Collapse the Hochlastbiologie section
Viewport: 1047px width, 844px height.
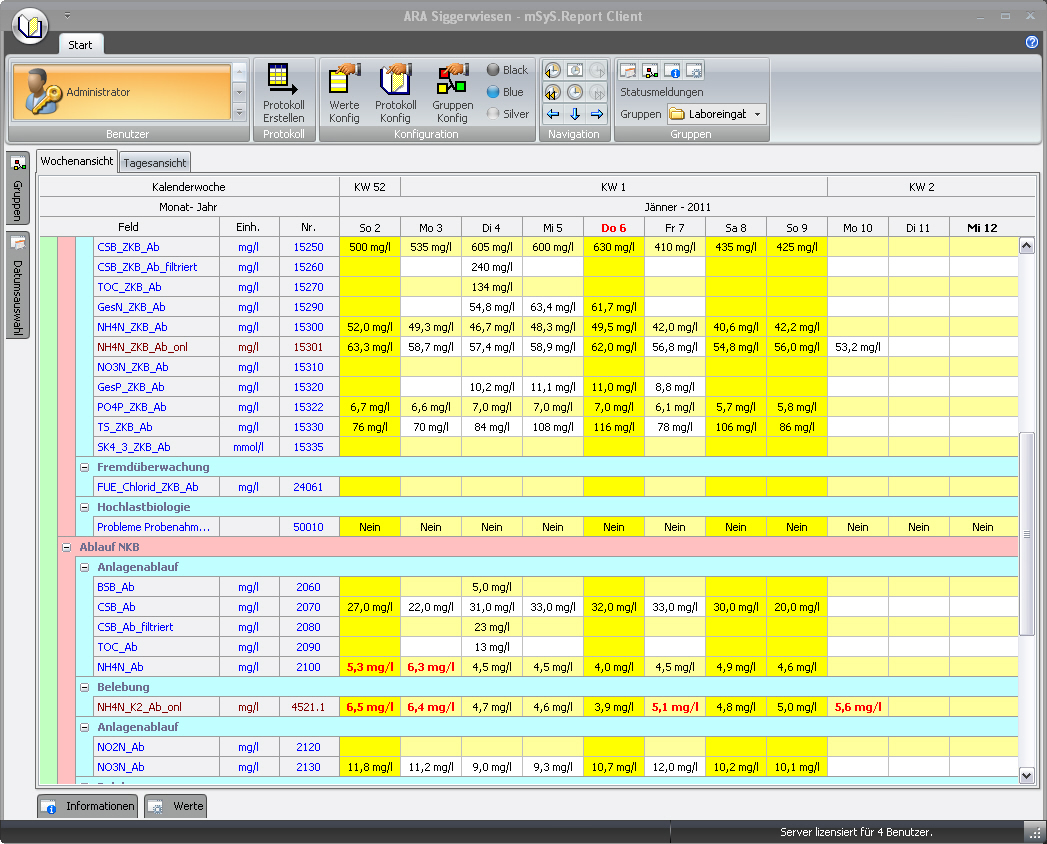click(85, 507)
